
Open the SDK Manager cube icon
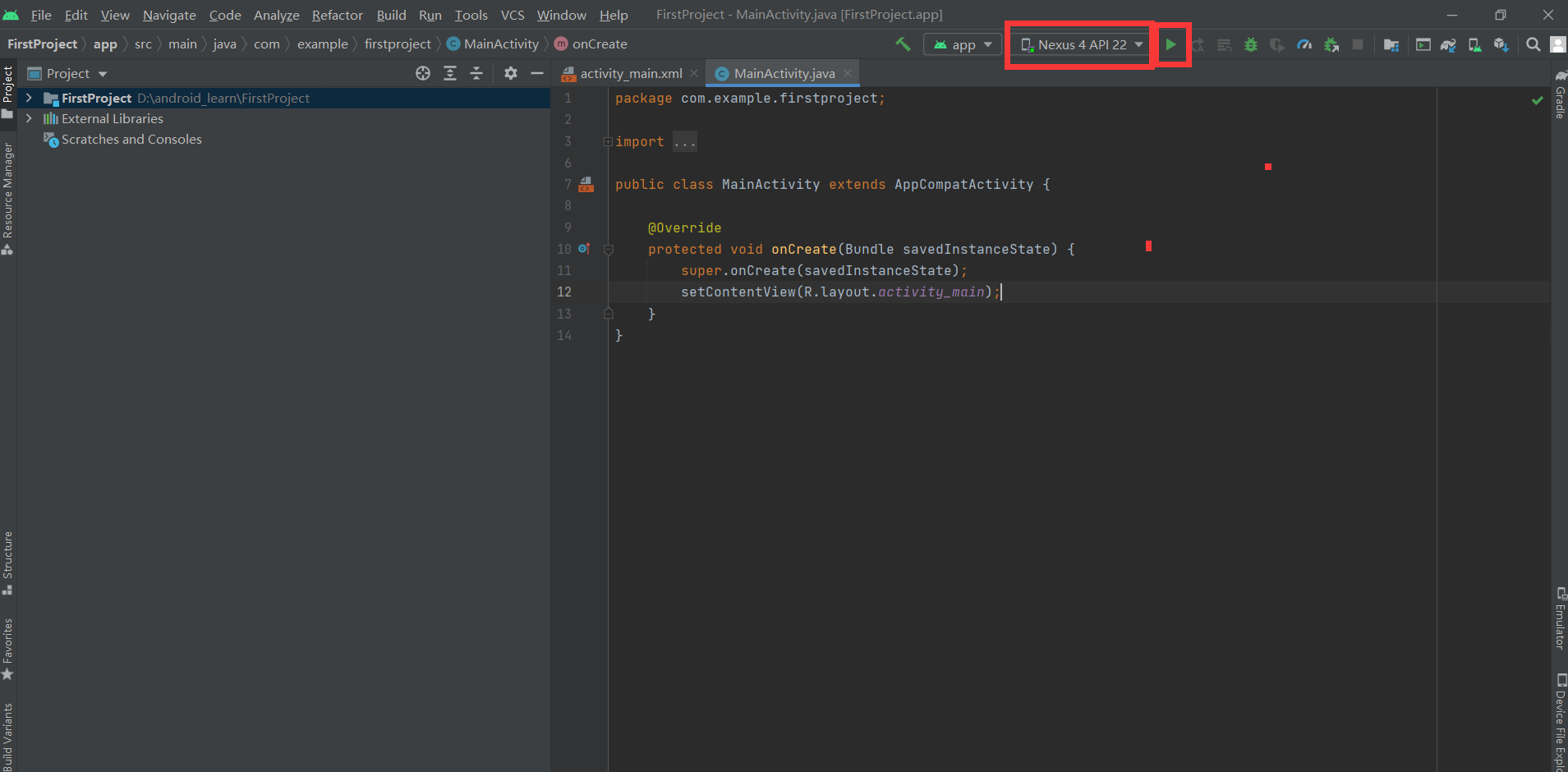tap(1501, 44)
